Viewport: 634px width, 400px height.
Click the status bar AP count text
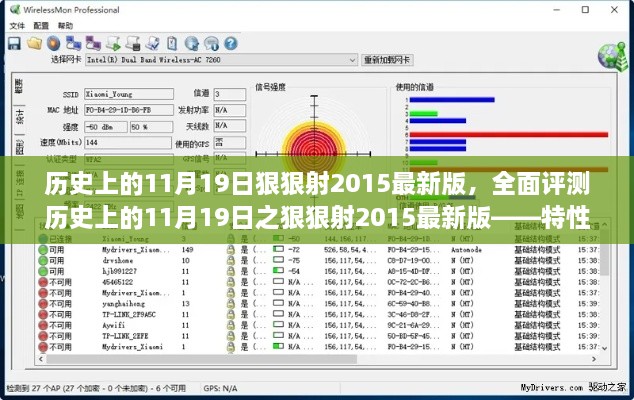point(96,389)
